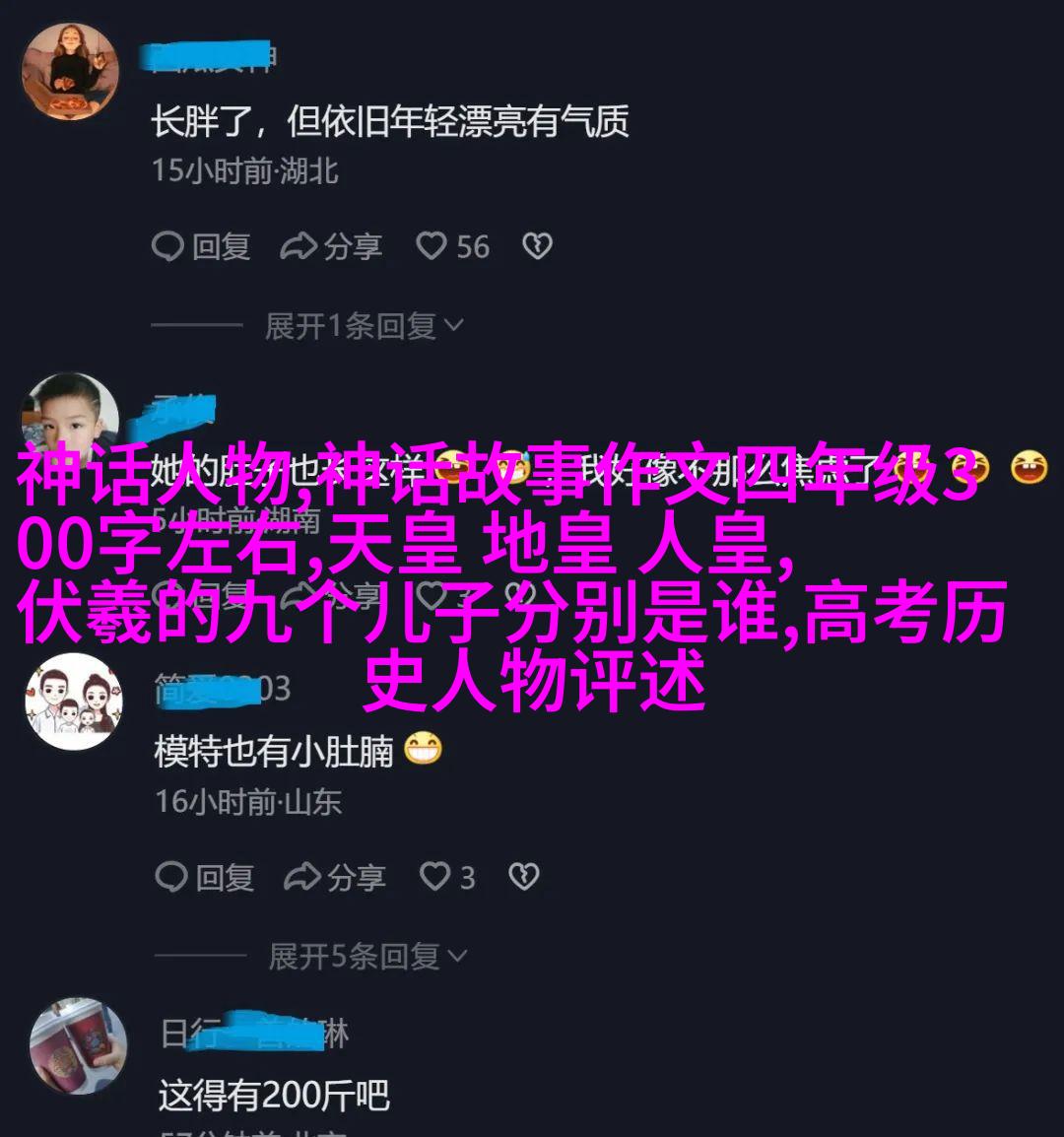Dislike first comment with broken heart icon

coord(538,246)
